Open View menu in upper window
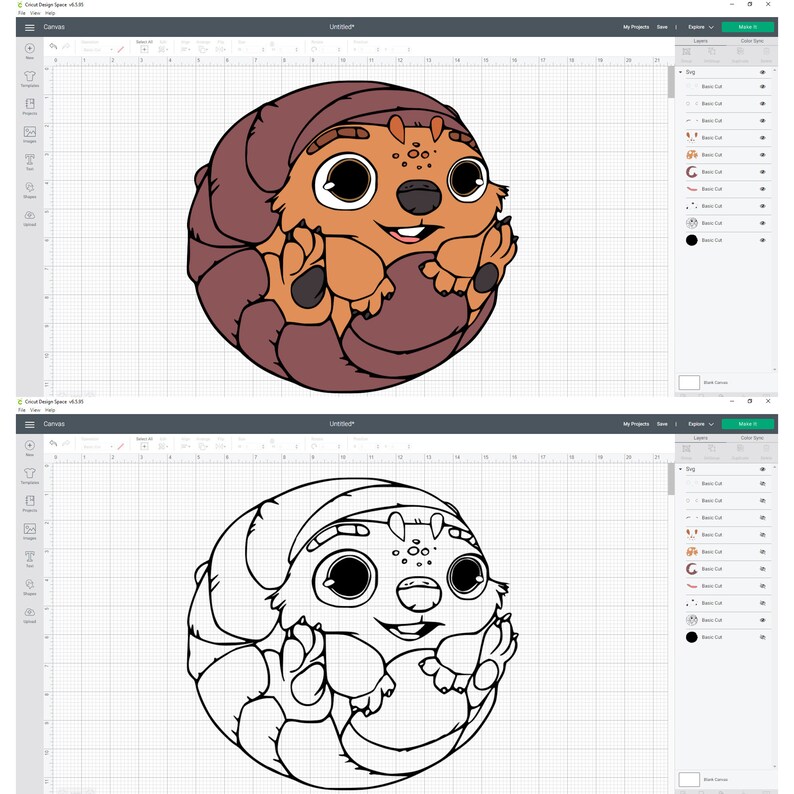 35,13
